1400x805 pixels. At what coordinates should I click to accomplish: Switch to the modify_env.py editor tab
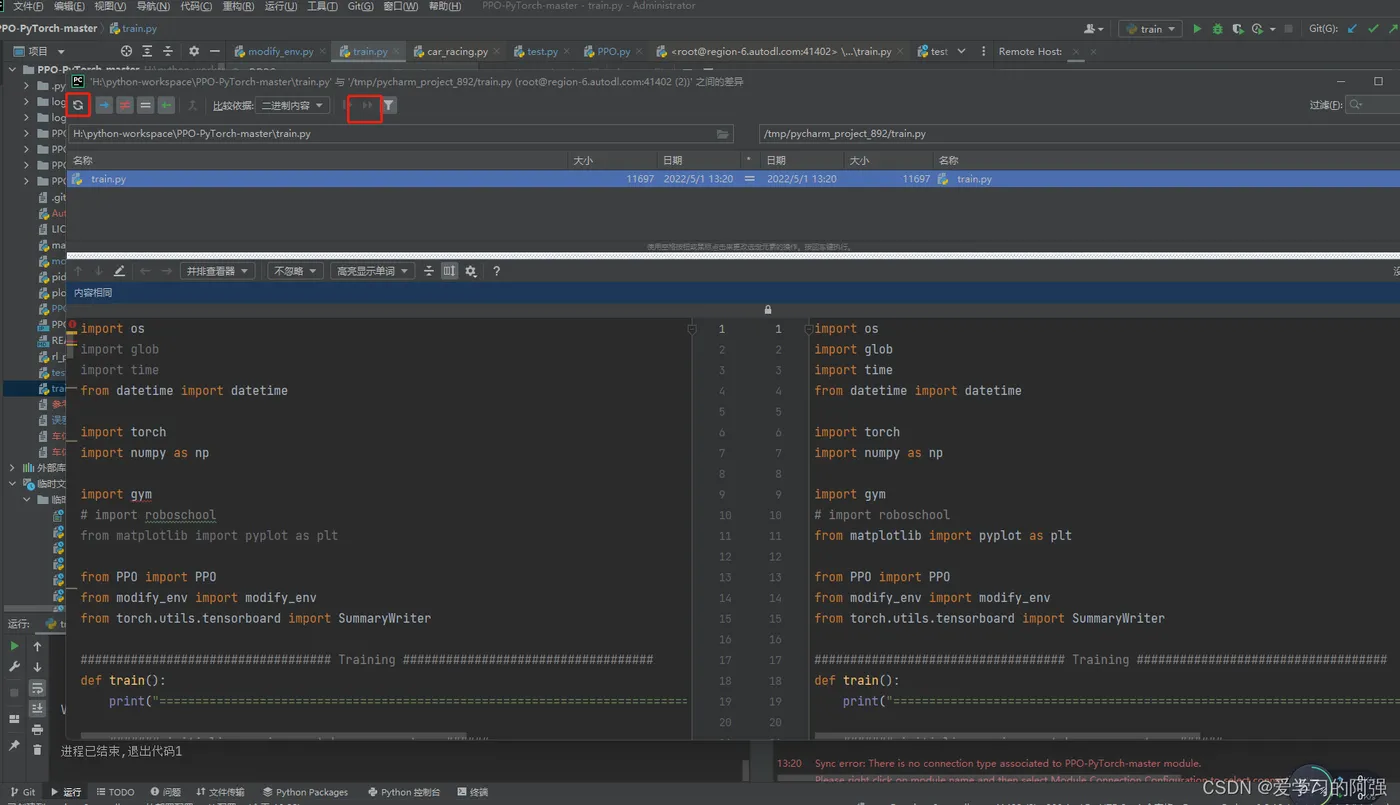coord(280,51)
